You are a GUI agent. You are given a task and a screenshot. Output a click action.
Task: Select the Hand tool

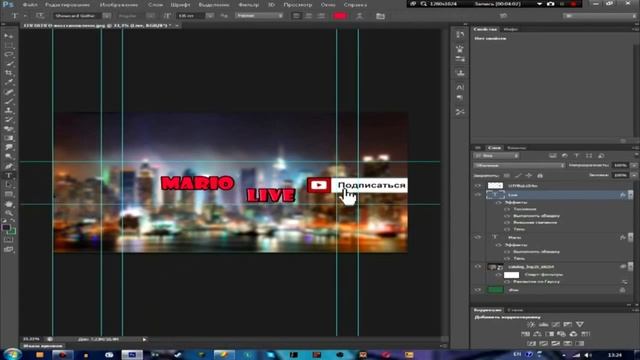(8, 204)
